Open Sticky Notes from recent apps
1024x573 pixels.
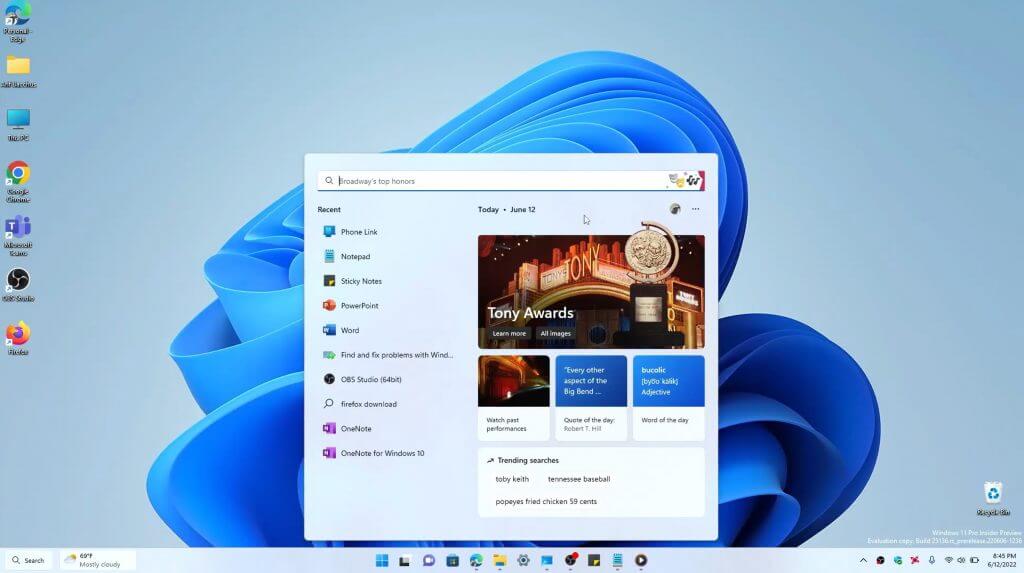click(x=387, y=281)
